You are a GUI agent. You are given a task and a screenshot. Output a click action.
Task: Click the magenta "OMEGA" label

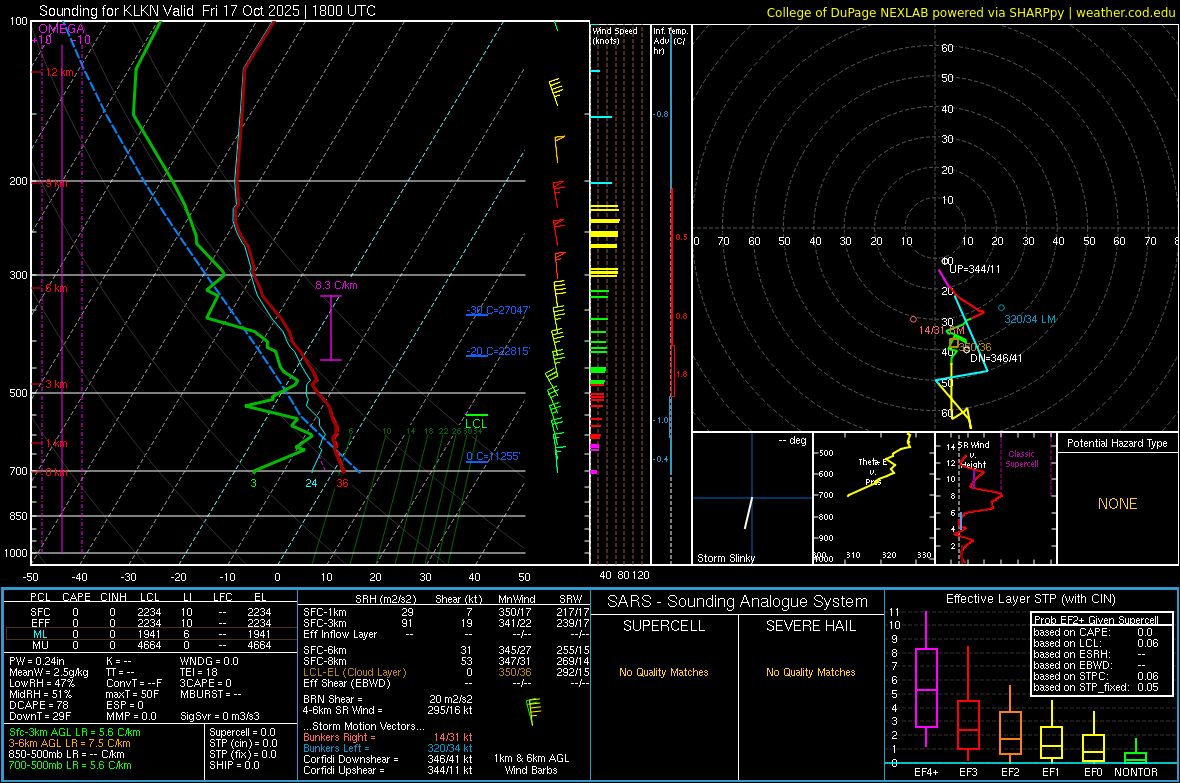[62, 29]
